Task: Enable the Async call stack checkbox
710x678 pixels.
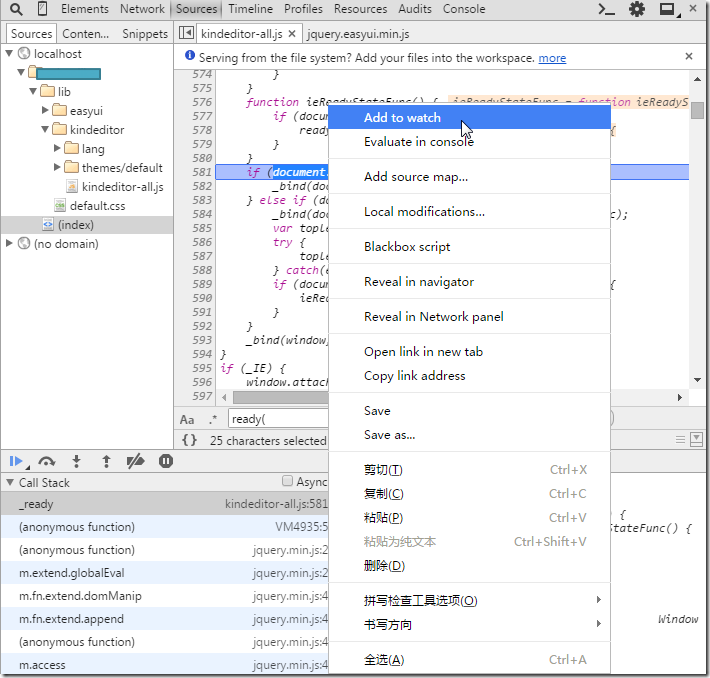Action: pos(287,481)
